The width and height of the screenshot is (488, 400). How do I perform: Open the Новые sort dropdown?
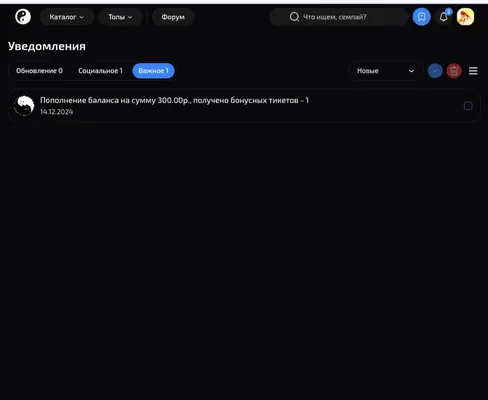[385, 71]
